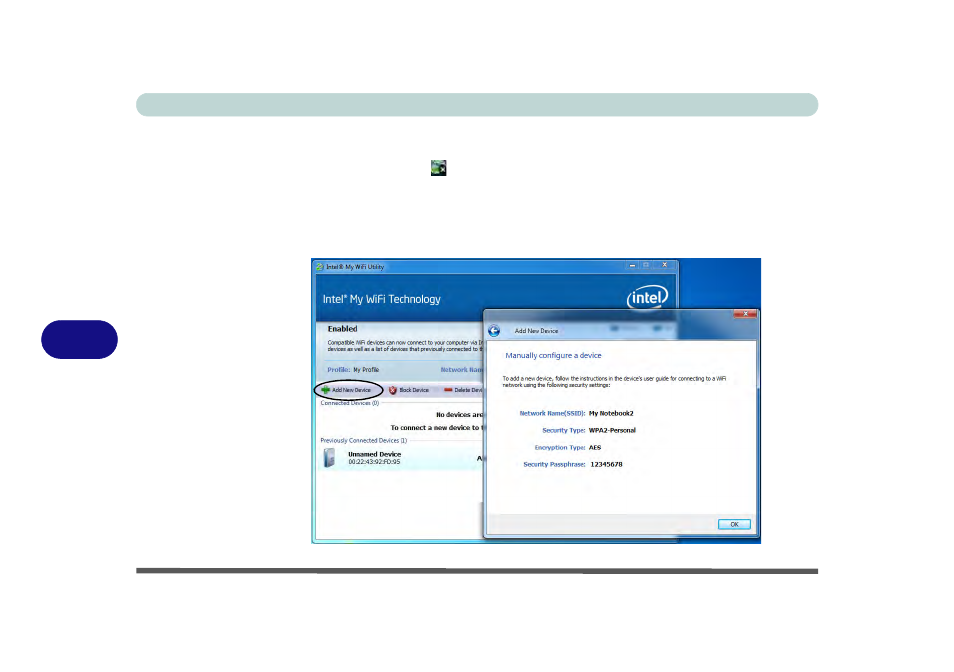The height and width of the screenshot is (672, 954).
Task: Click the My WiFi icon in the document text
Action: pos(438,168)
